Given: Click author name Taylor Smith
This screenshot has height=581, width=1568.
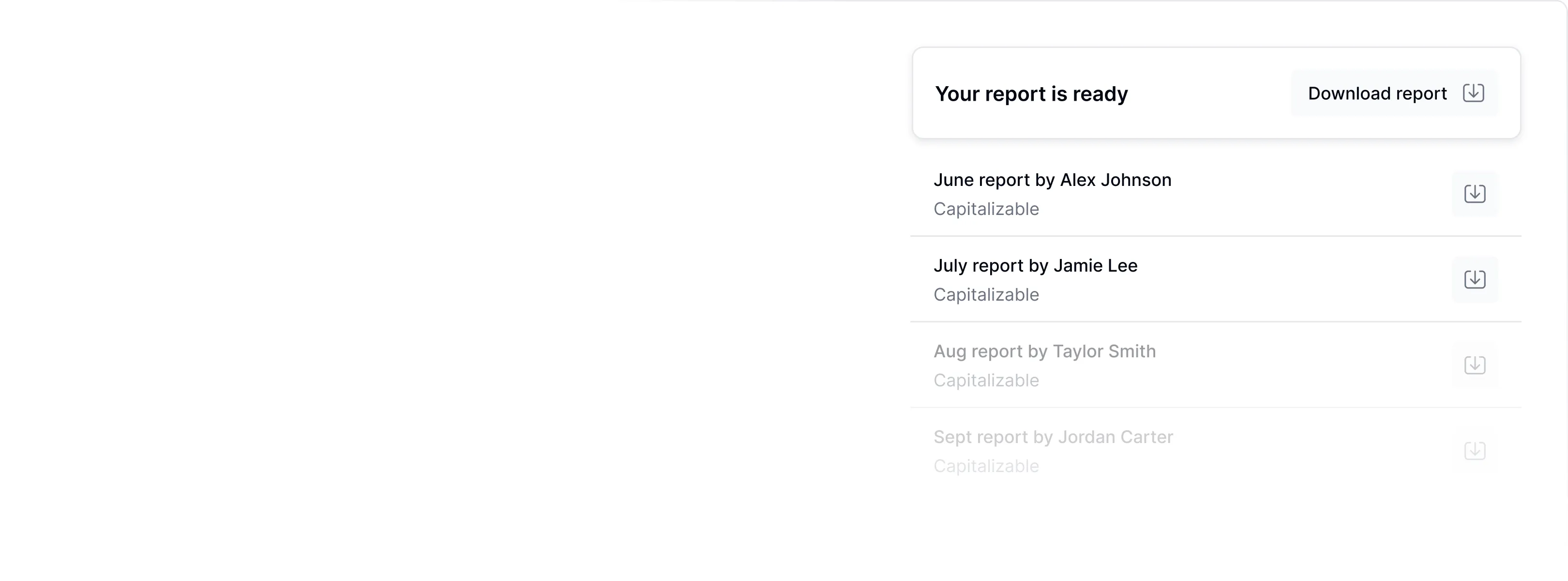Looking at the screenshot, I should click(x=1103, y=352).
